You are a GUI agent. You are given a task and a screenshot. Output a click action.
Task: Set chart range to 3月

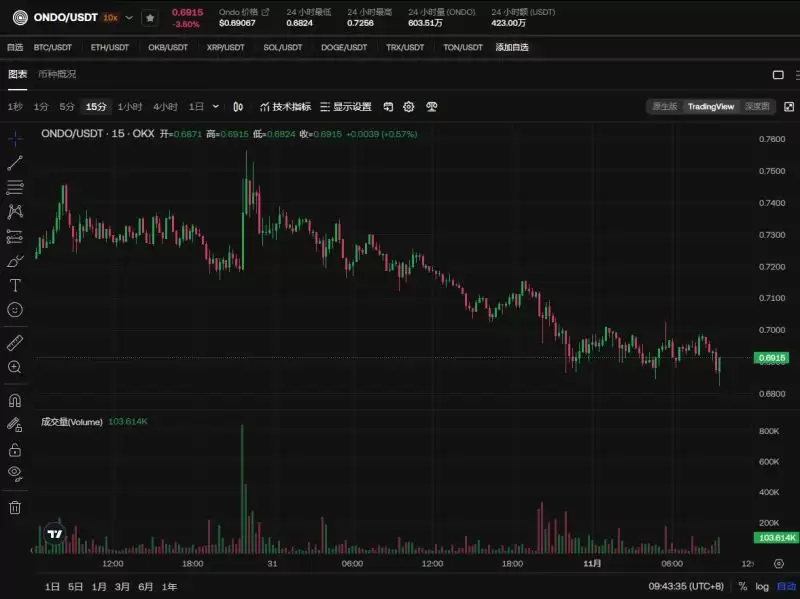click(x=122, y=587)
